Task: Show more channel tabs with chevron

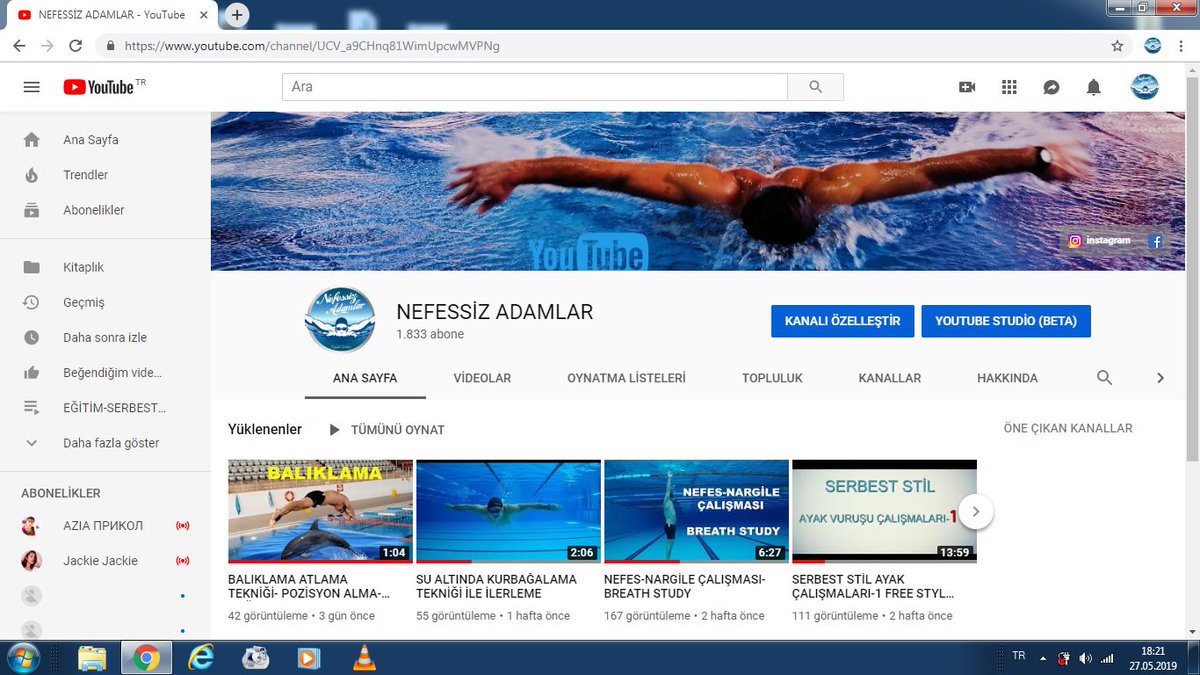Action: click(1160, 378)
